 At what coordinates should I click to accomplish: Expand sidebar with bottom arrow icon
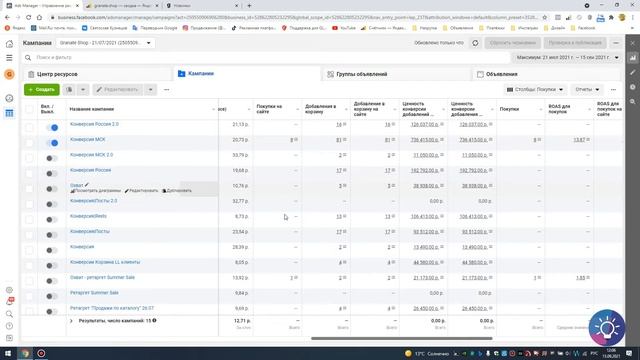9,338
